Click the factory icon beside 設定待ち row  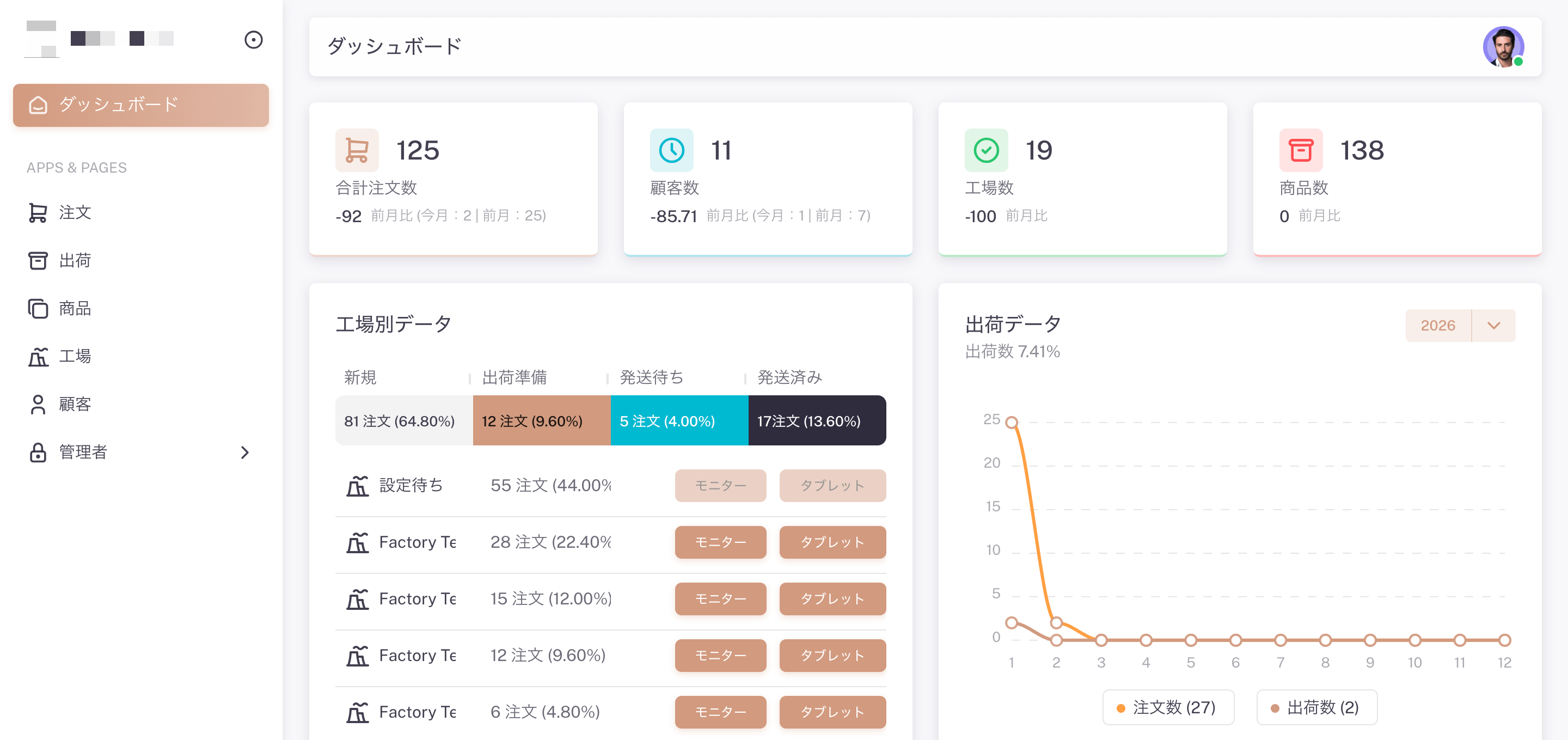tap(357, 486)
